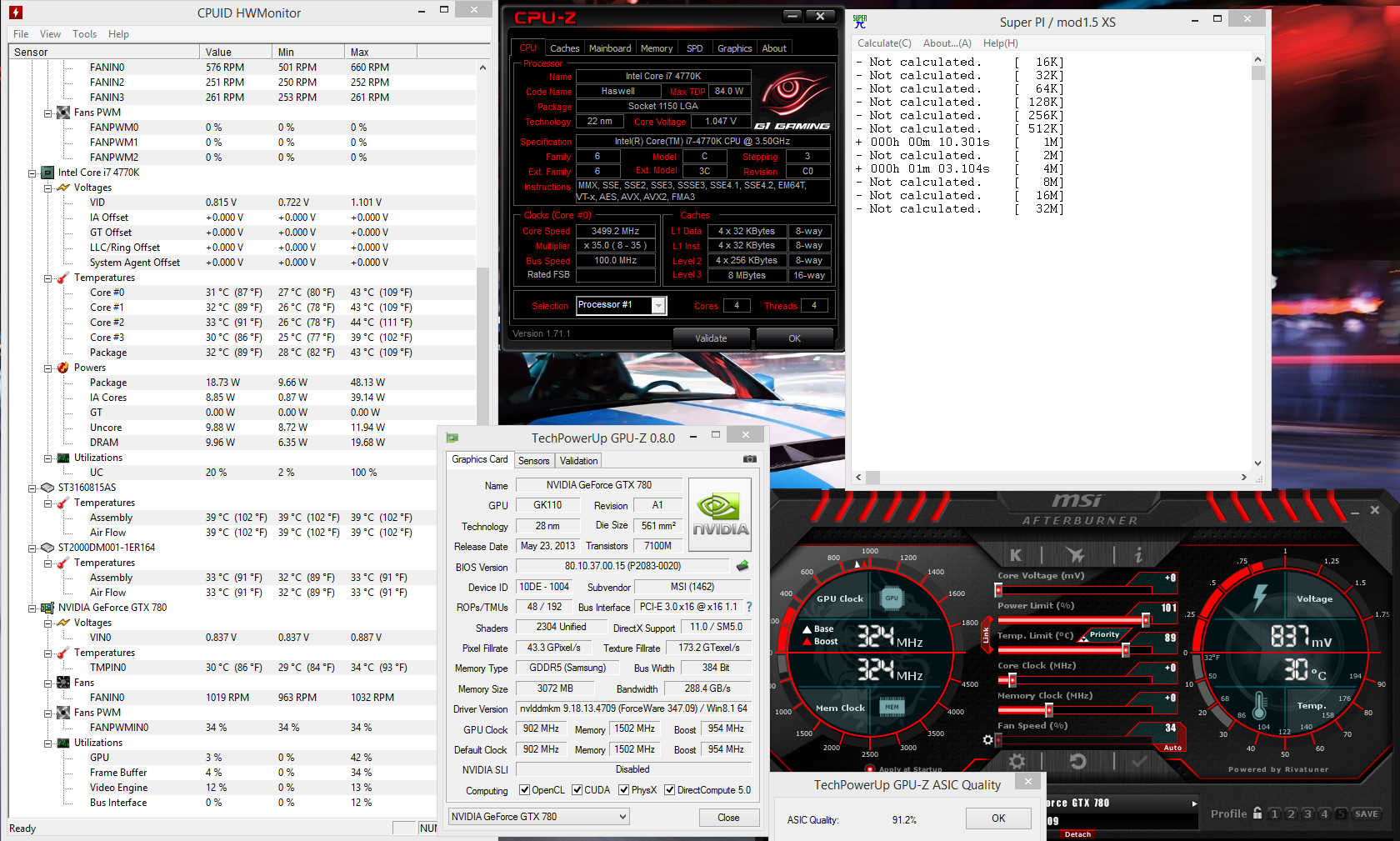Toggle the OpenCL checkbox
The height and width of the screenshot is (841, 1400).
[524, 790]
